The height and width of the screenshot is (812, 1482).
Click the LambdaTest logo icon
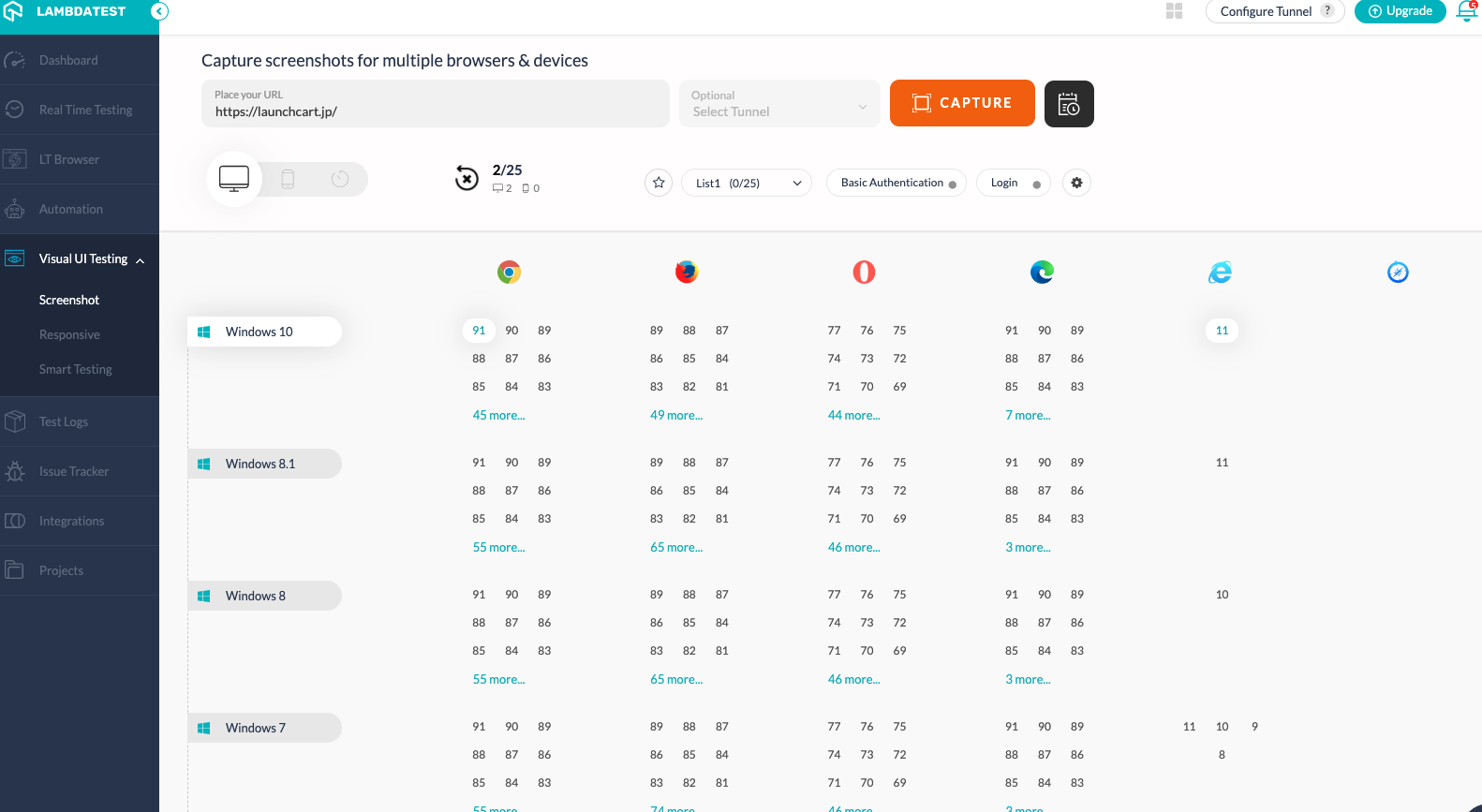pos(13,11)
